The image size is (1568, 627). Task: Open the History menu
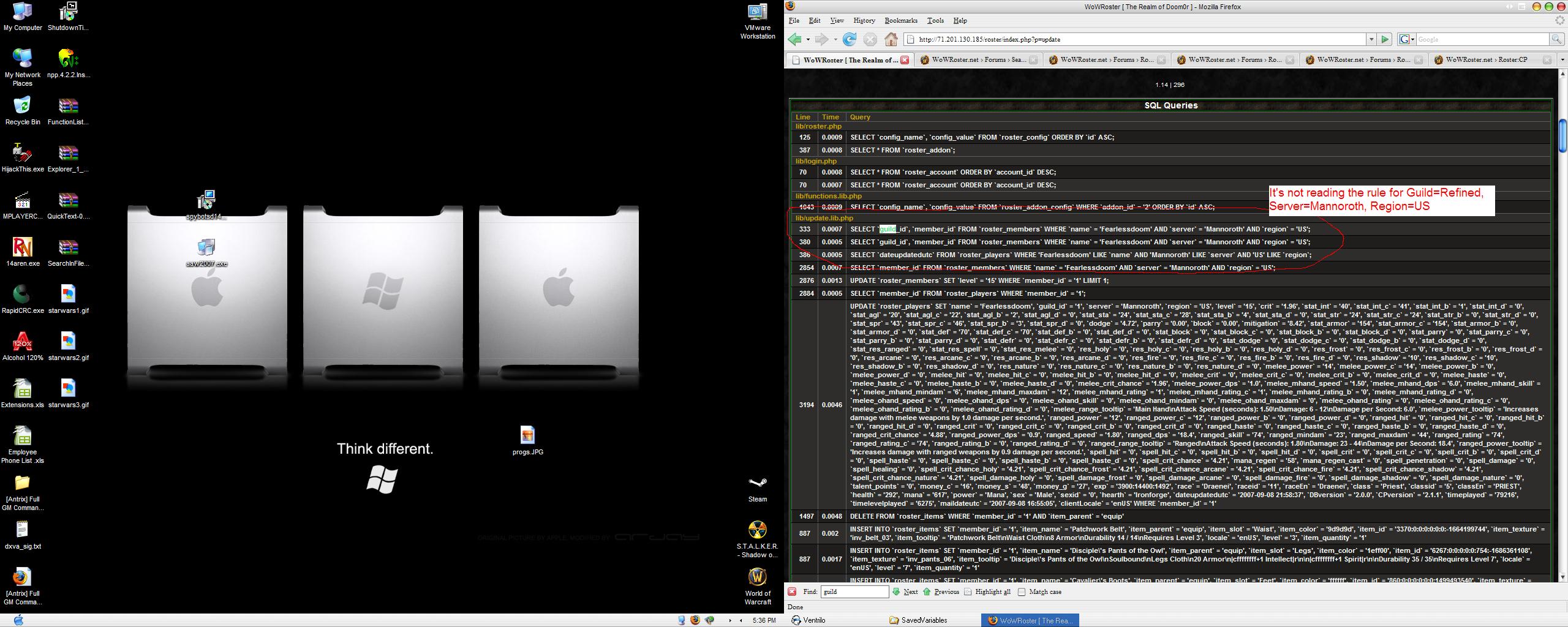point(864,20)
